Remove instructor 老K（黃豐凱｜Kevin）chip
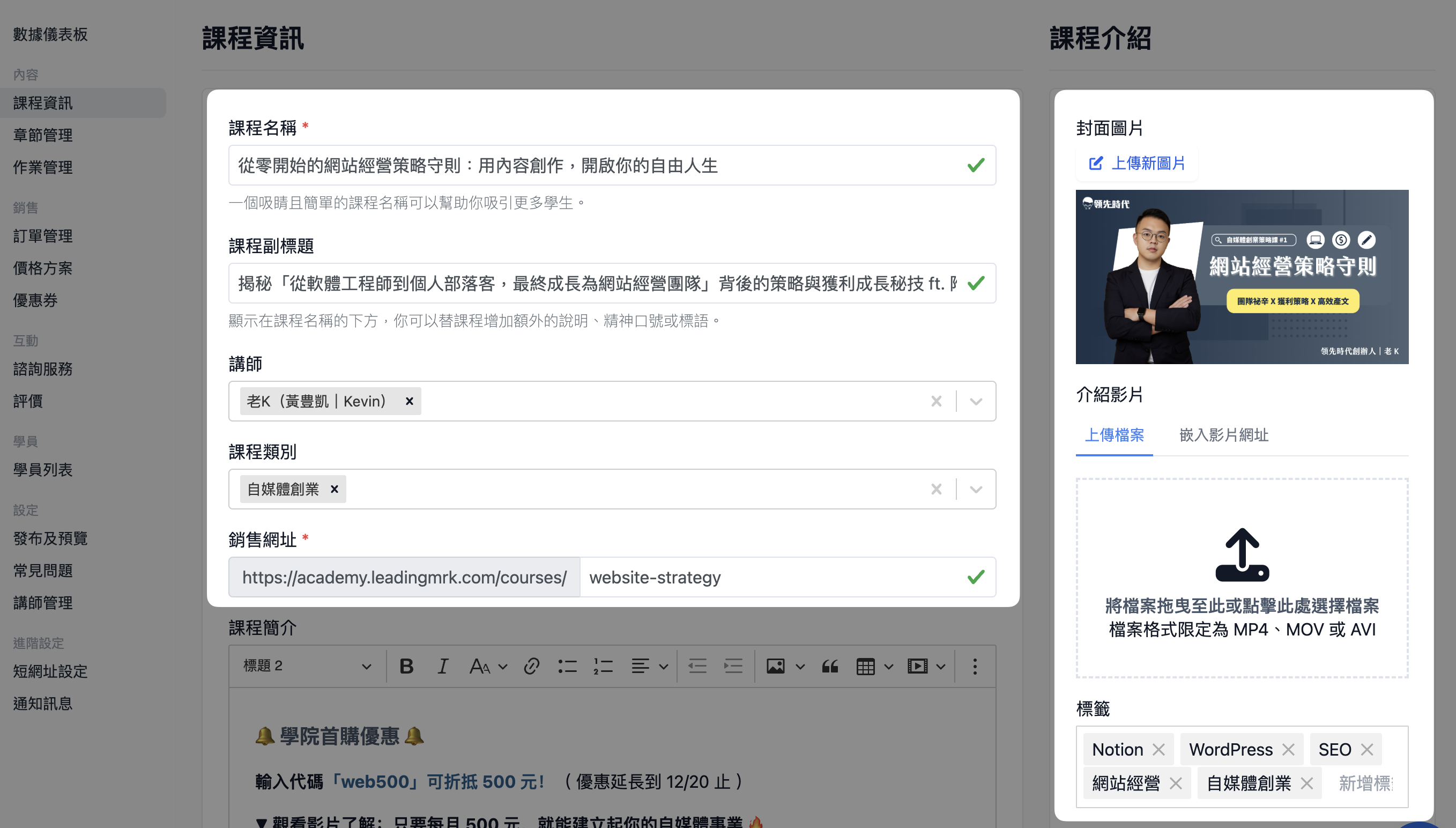This screenshot has height=828, width=1456. [x=409, y=401]
